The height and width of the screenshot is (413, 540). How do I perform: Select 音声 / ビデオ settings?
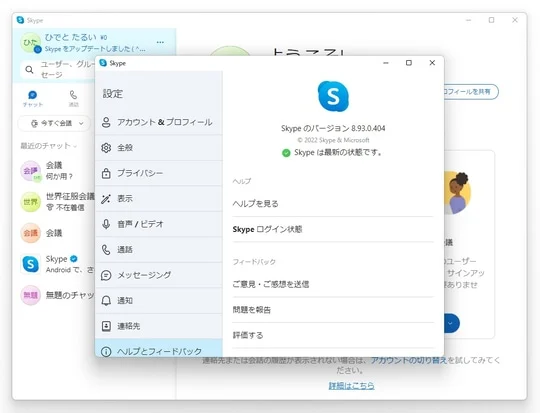(159, 224)
